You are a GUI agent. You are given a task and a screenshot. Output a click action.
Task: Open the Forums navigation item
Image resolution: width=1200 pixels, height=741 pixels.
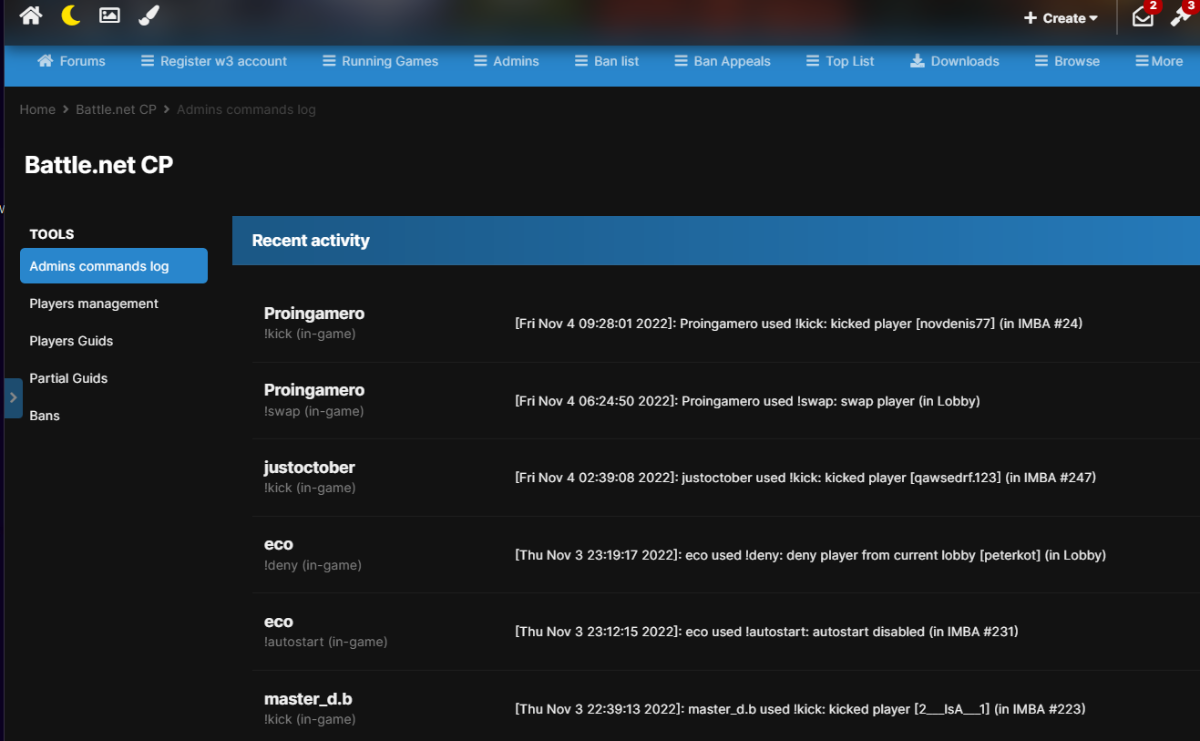pos(71,61)
